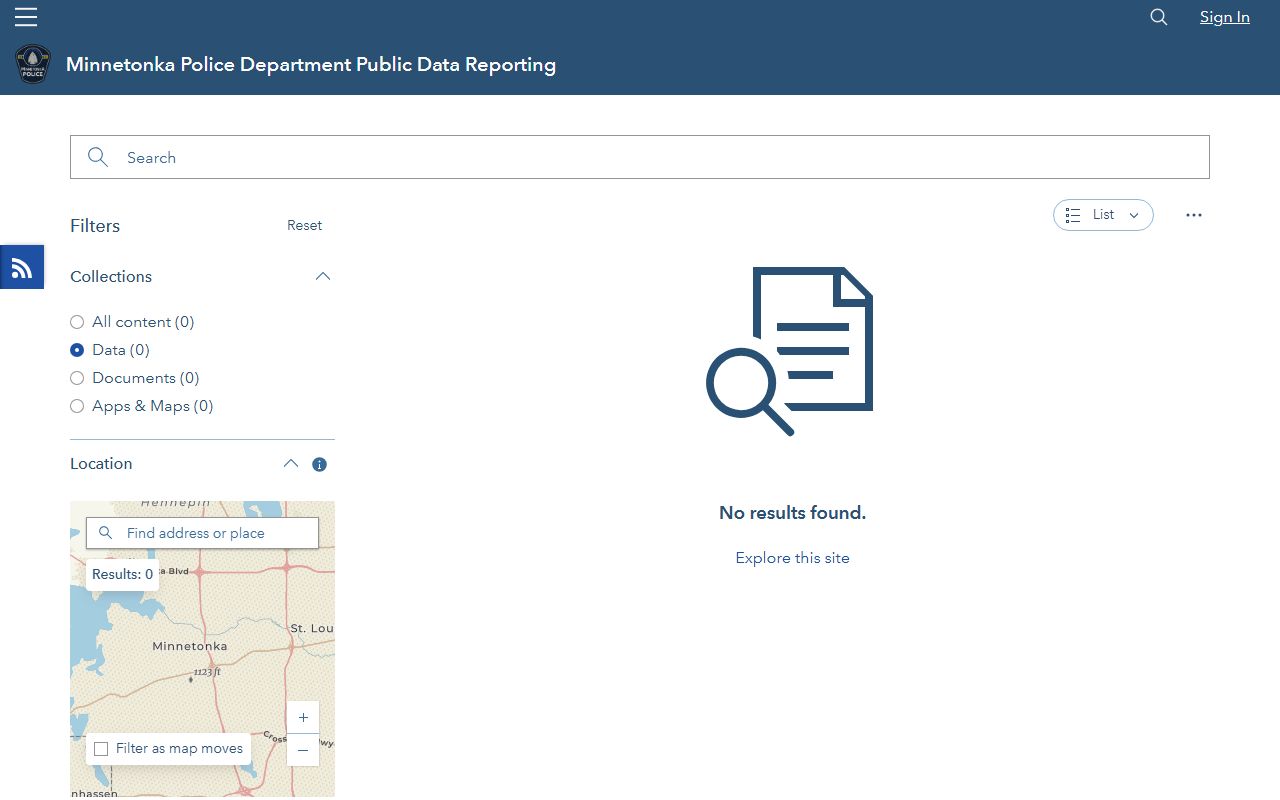Zoom out on the location map
The height and width of the screenshot is (800, 1280).
[x=303, y=750]
